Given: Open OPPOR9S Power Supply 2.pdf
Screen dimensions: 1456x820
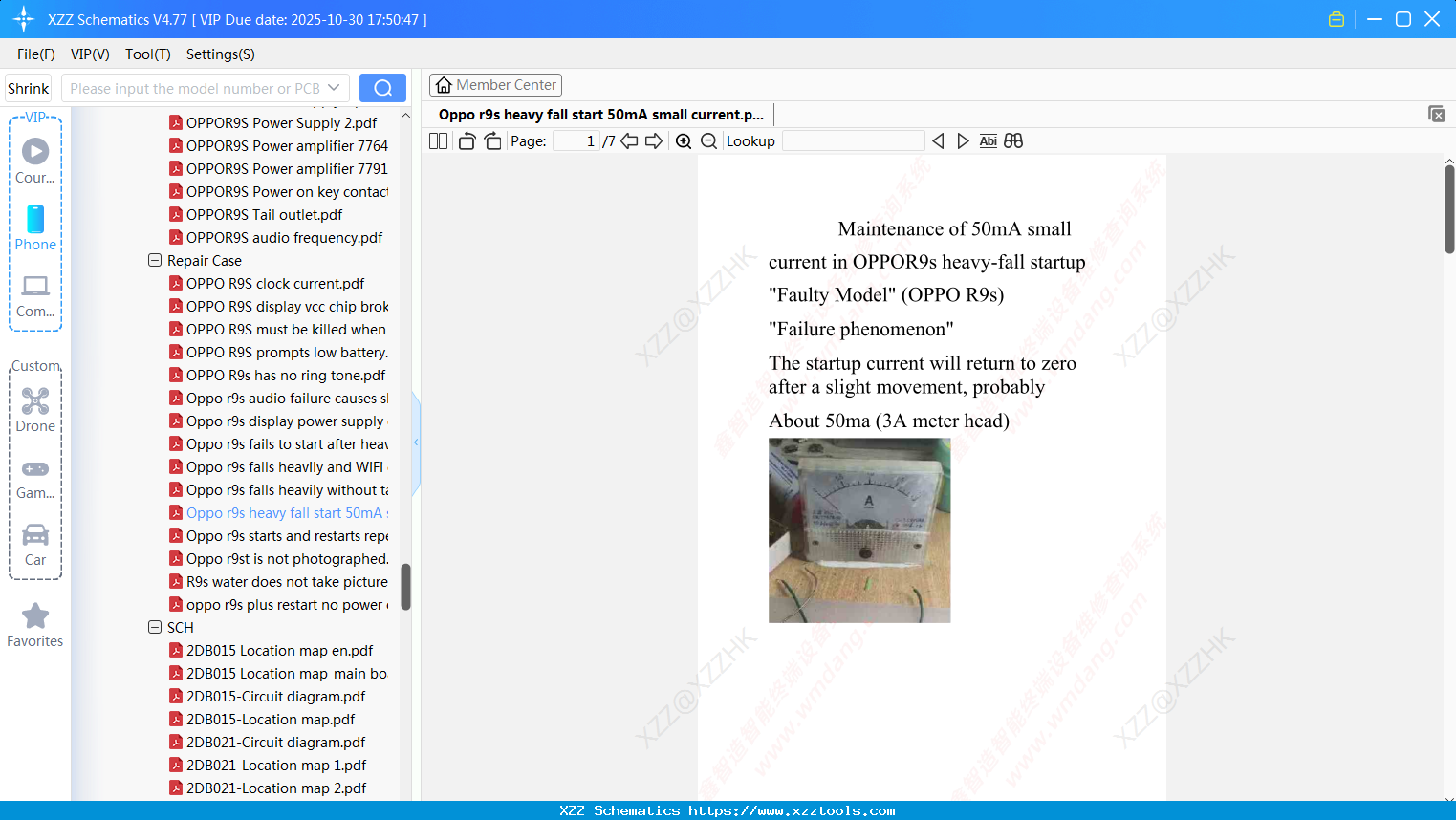Looking at the screenshot, I should click(x=281, y=122).
